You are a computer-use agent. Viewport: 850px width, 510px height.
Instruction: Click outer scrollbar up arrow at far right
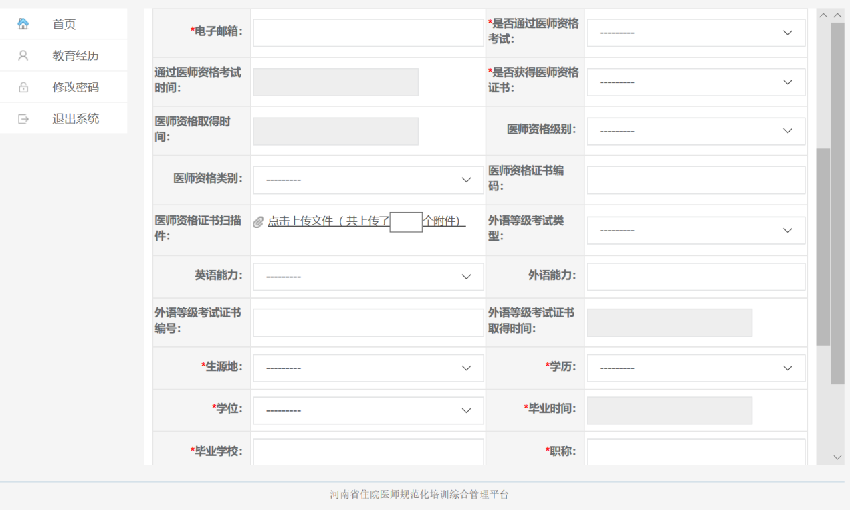click(837, 15)
